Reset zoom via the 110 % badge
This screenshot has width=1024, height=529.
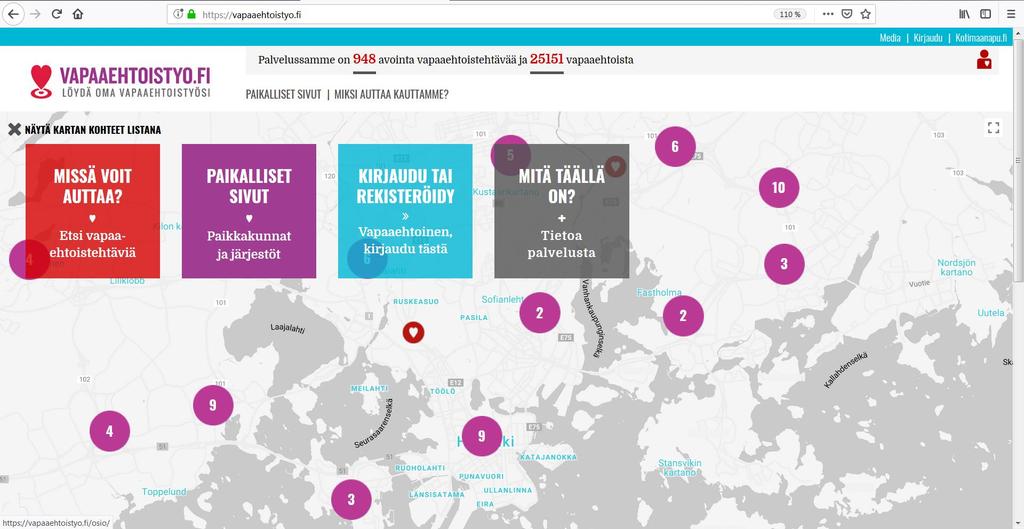[x=790, y=14]
